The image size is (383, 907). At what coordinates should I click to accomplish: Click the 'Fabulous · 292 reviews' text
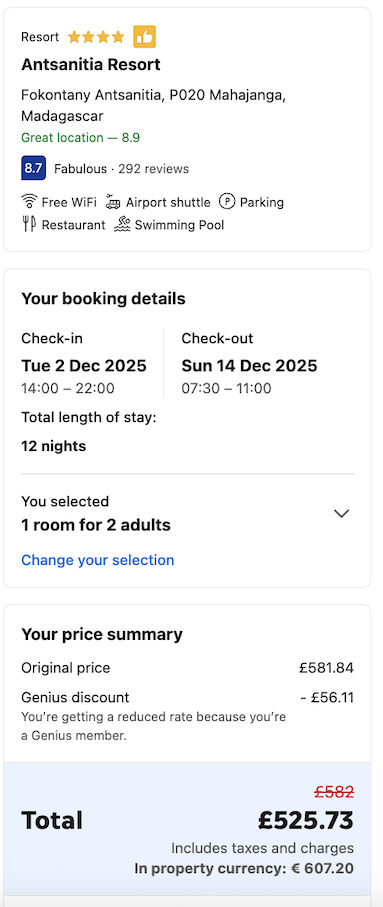coord(121,169)
